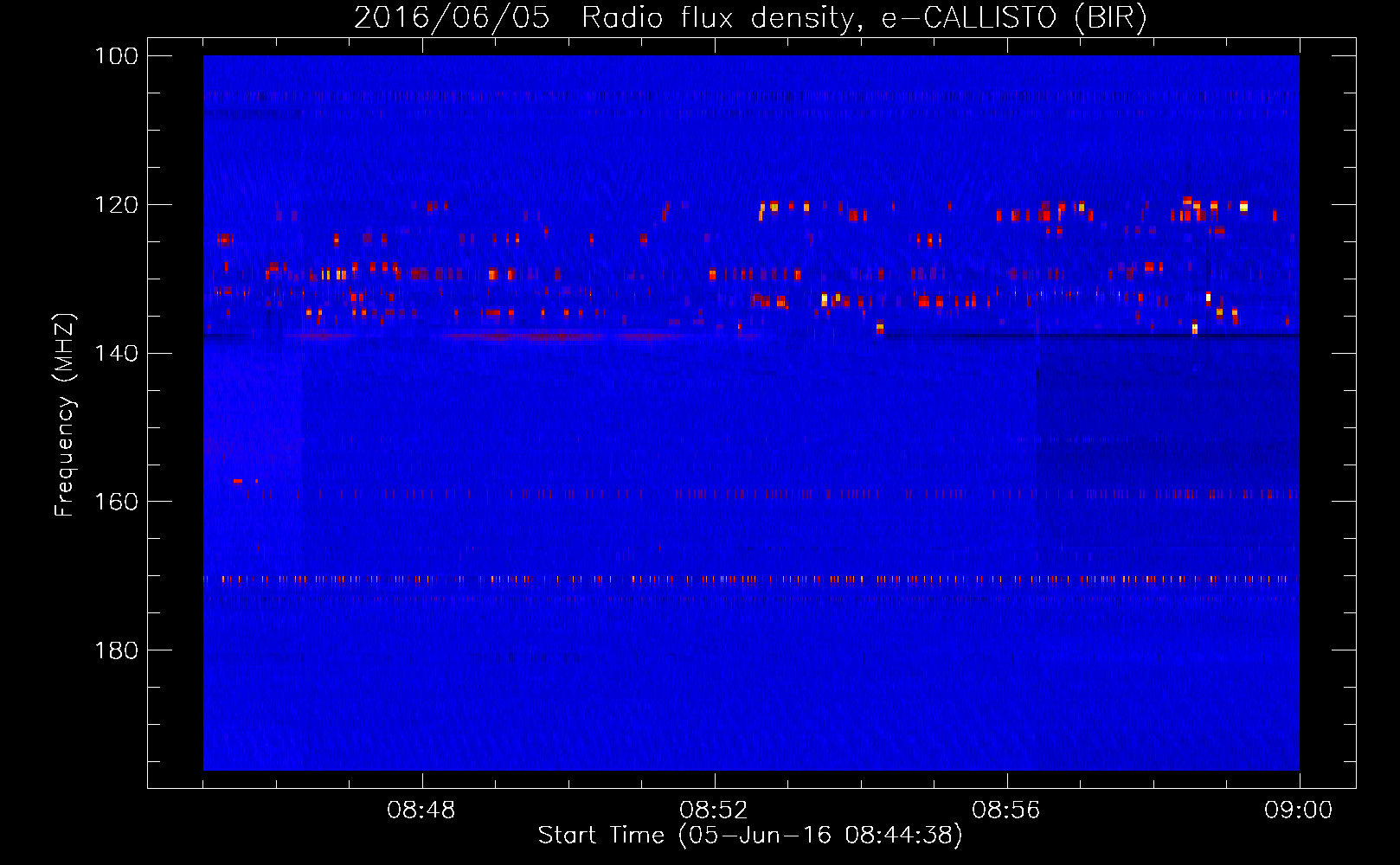Select the y-axis label 'Frequency (MHZ)'
Image resolution: width=1400 pixels, height=865 pixels.
(x=65, y=415)
